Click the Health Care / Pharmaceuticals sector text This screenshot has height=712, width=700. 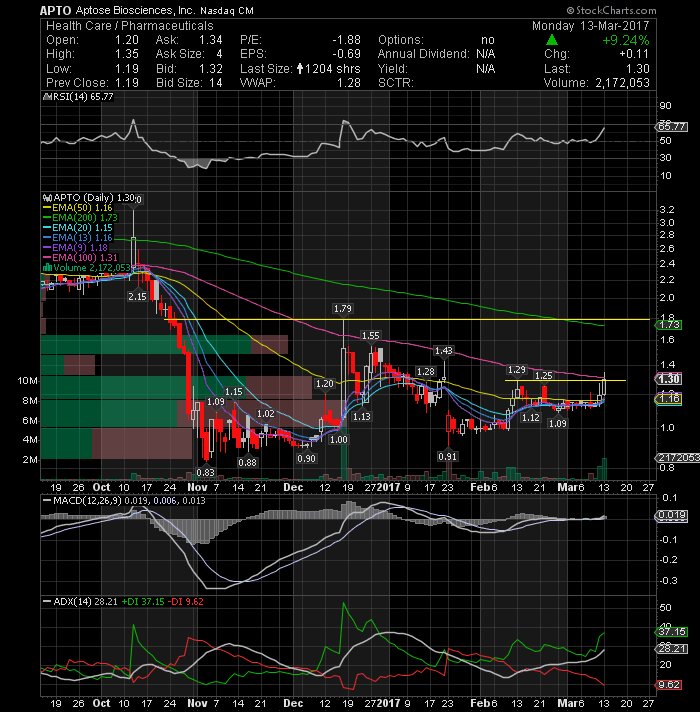(129, 26)
